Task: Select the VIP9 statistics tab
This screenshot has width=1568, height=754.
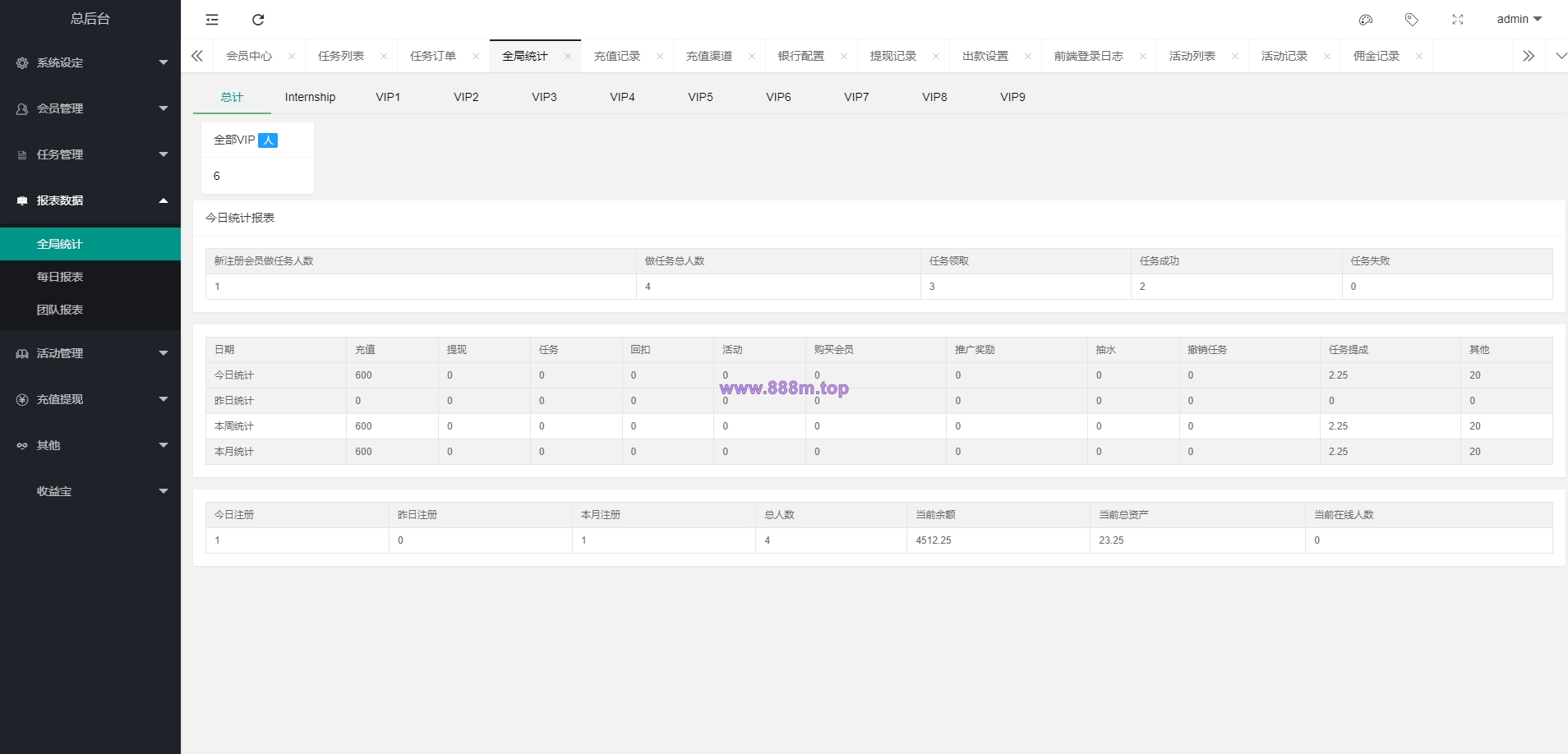Action: coord(1012,97)
